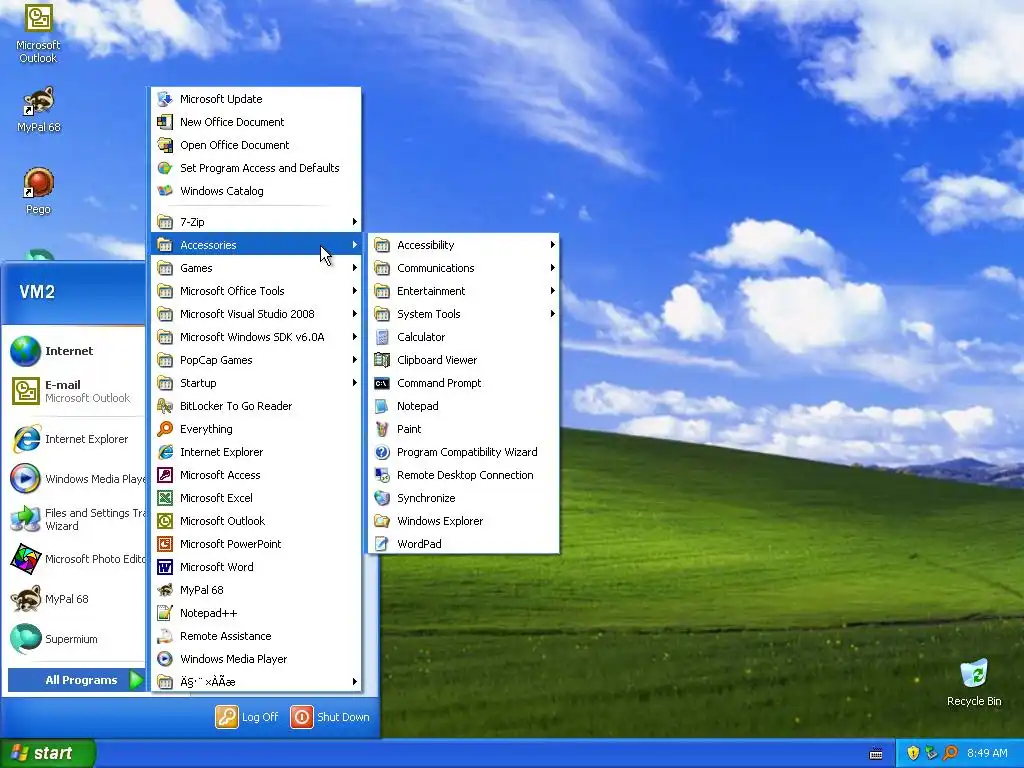Open Microsoft Outlook in All Programs list
1024x768 pixels.
[x=256, y=520]
